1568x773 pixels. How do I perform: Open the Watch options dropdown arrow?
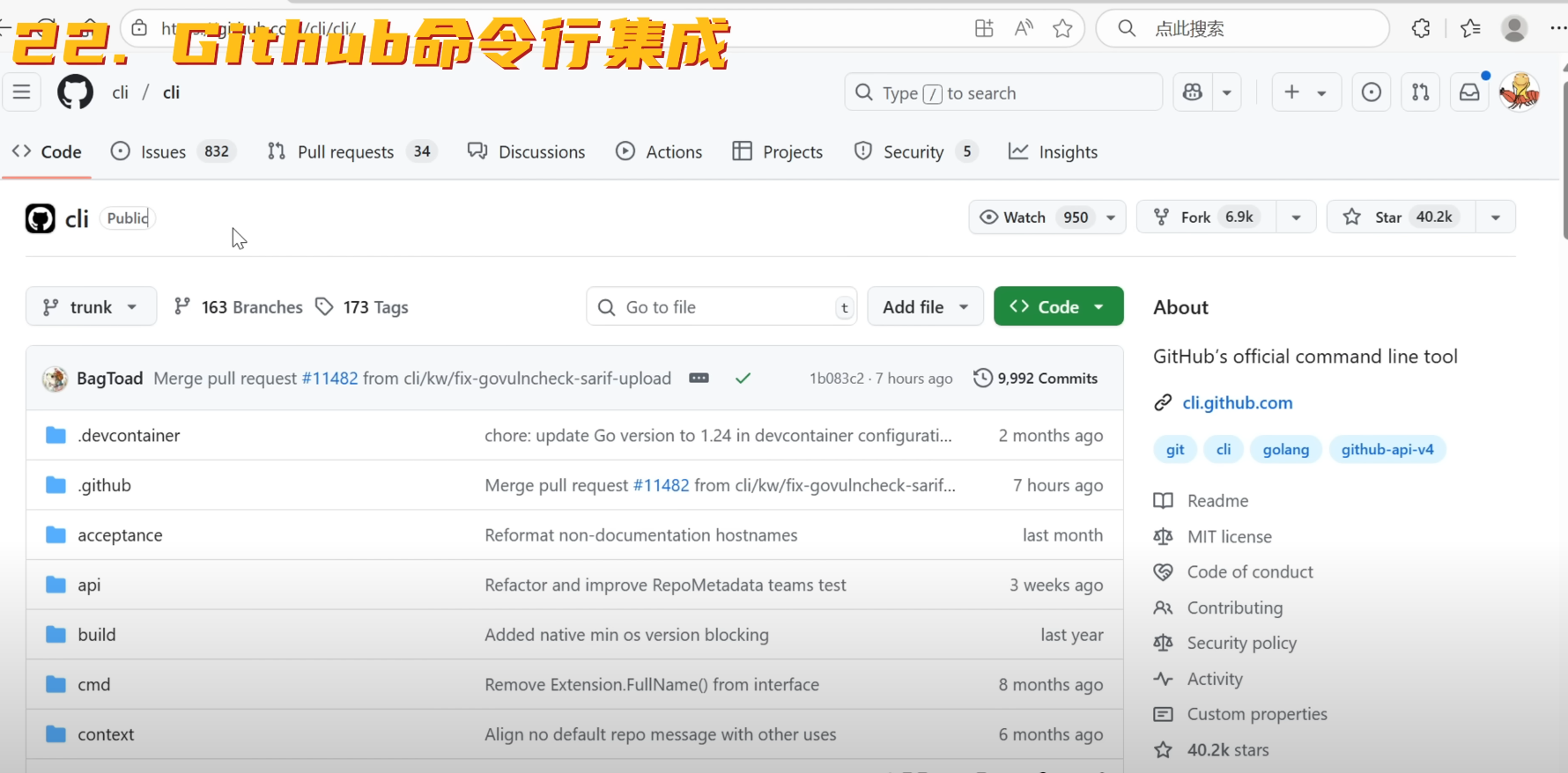point(1112,217)
